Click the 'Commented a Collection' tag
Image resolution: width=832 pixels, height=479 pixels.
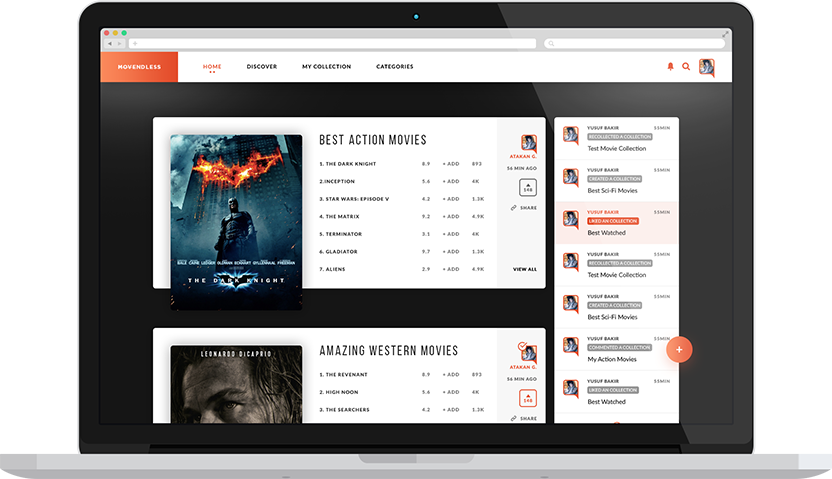pyautogui.click(x=619, y=347)
